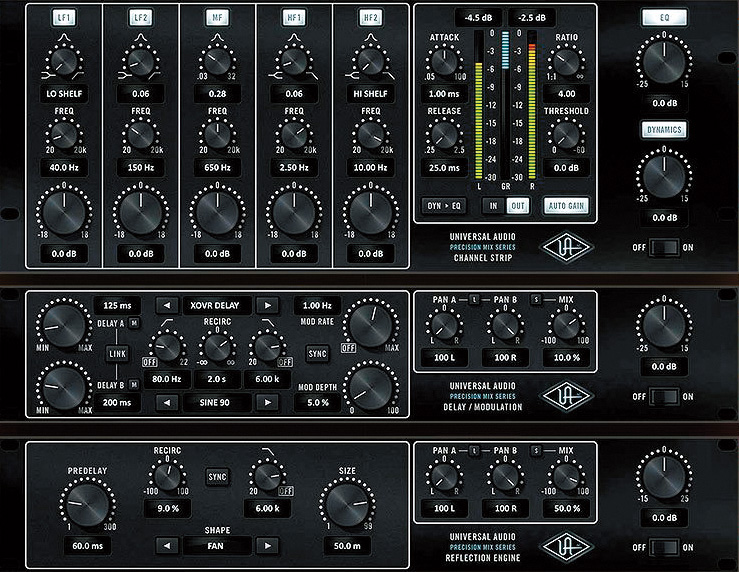Flip the Channel Strip OFF/ON power switch

(664, 247)
